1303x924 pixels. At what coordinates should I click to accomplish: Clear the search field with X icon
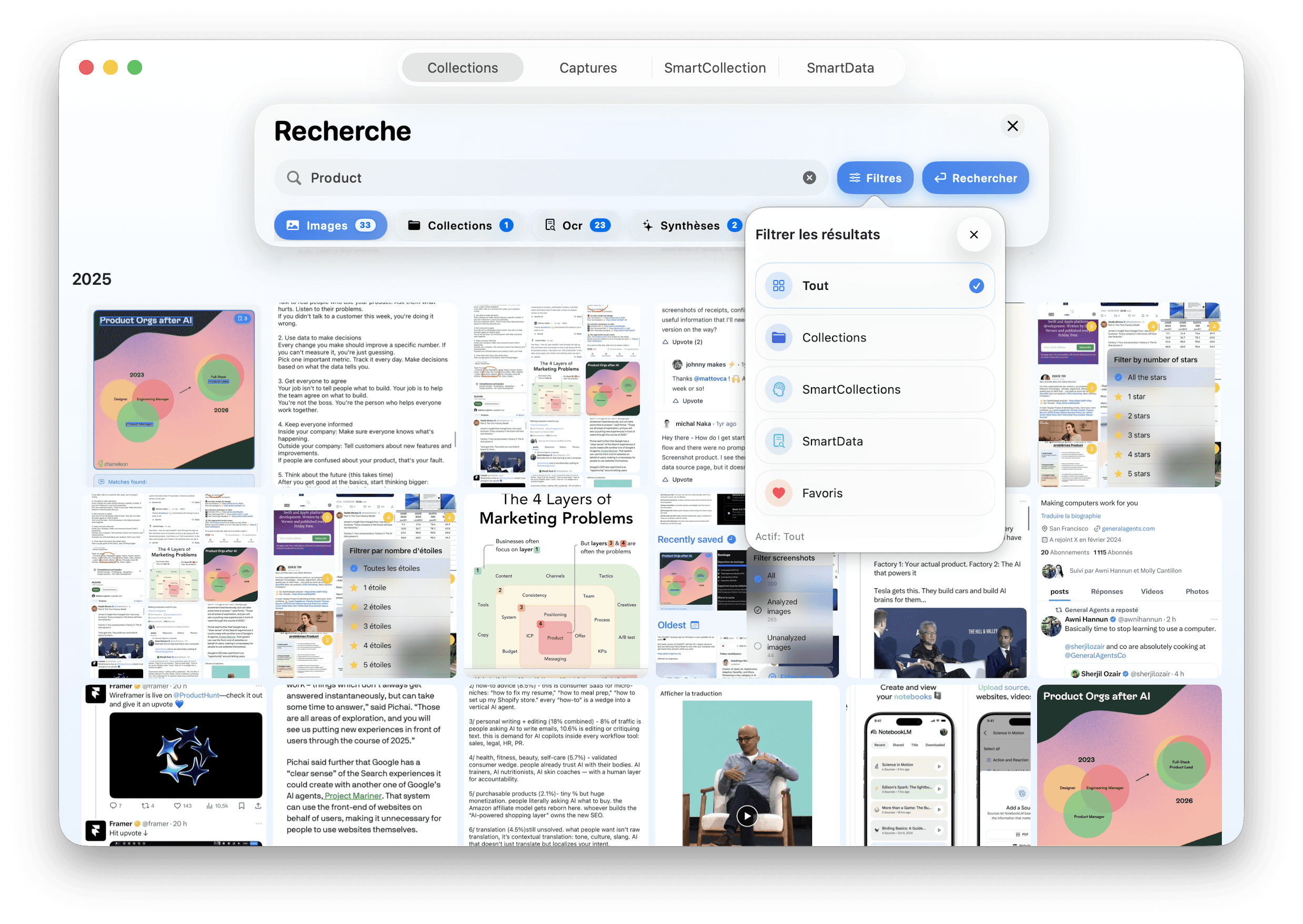click(809, 177)
